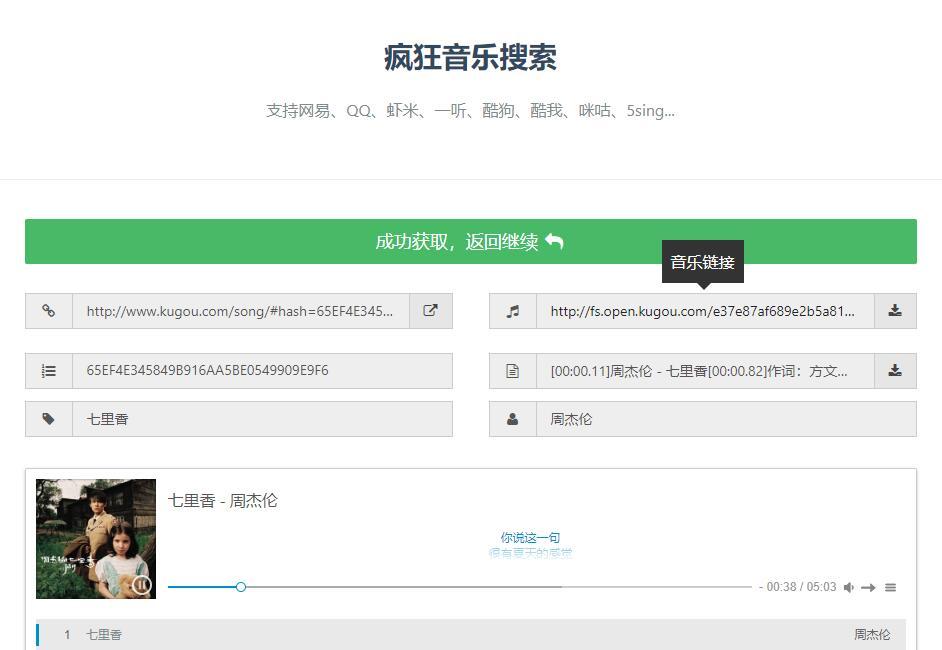Select the song title field 七里香
Image resolution: width=942 pixels, height=650 pixels.
(263, 419)
